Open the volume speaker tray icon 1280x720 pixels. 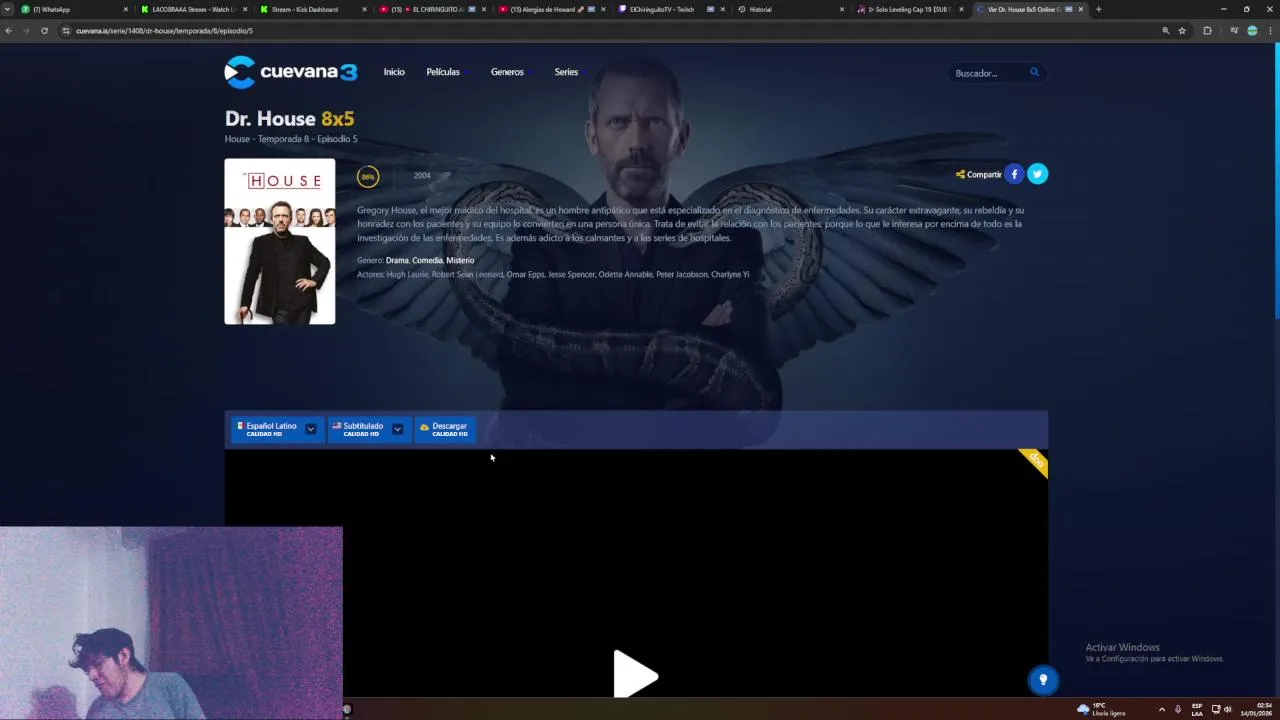pyautogui.click(x=1228, y=709)
